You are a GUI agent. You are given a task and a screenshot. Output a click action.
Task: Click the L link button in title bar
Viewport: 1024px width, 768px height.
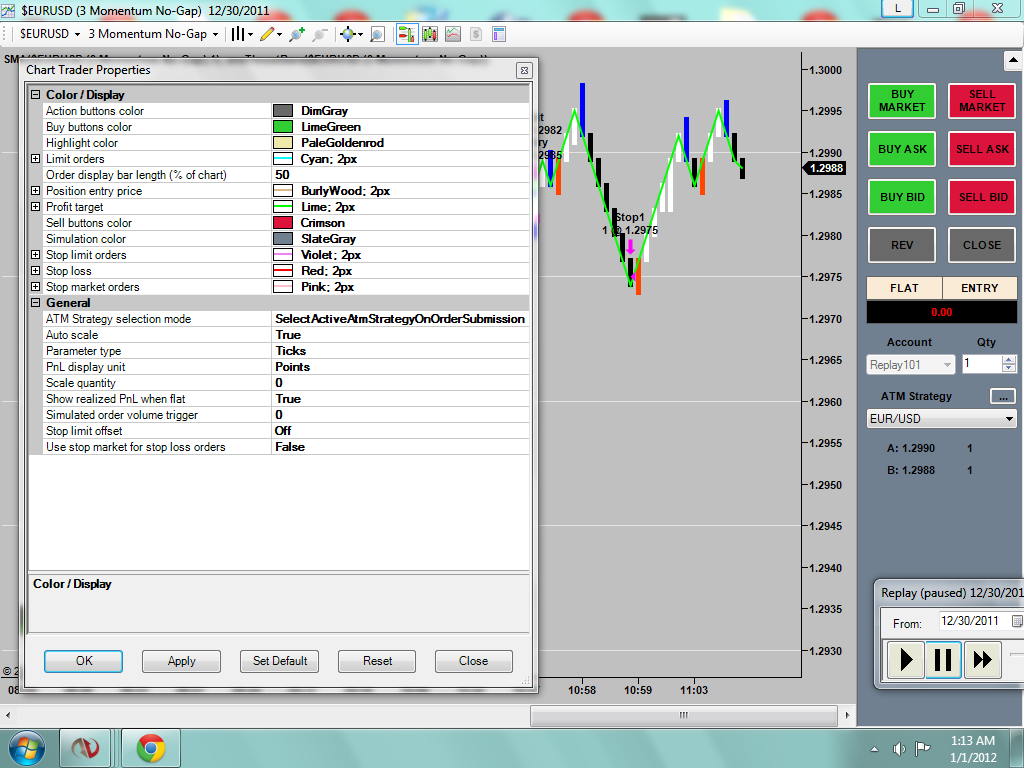897,8
